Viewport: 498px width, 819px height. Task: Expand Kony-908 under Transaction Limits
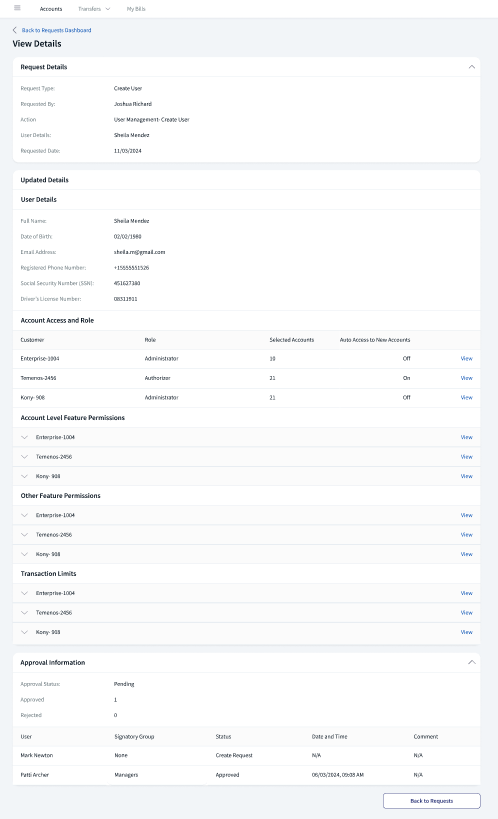point(24,632)
